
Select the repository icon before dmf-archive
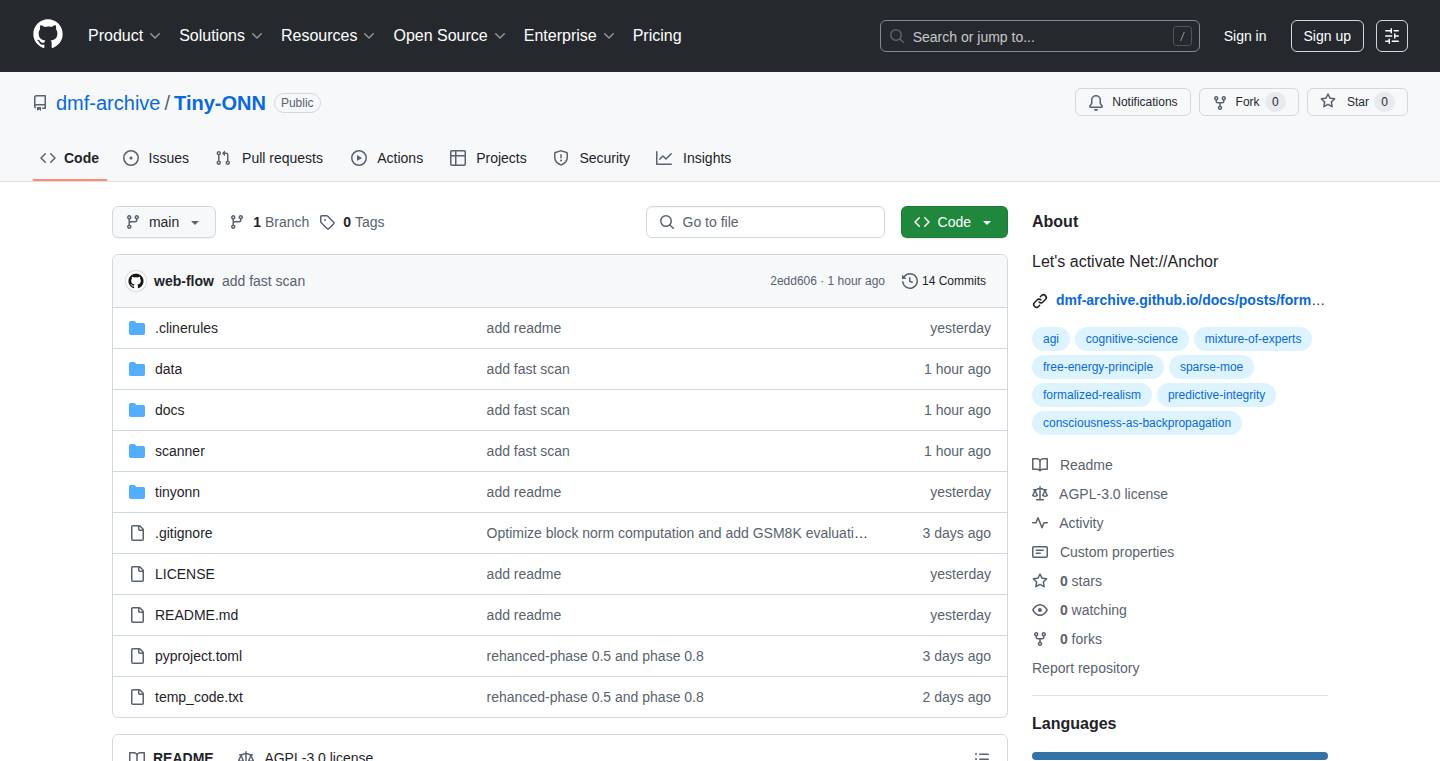tap(40, 103)
